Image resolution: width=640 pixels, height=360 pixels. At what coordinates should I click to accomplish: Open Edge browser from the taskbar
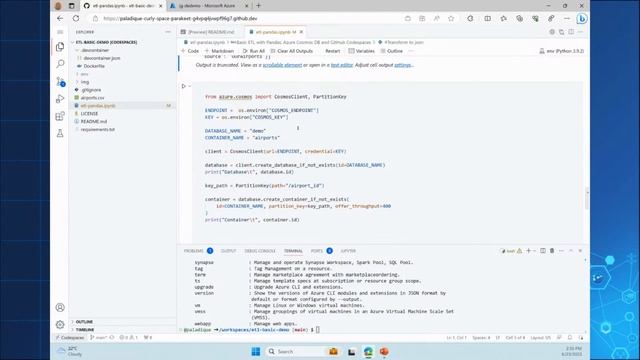368,351
